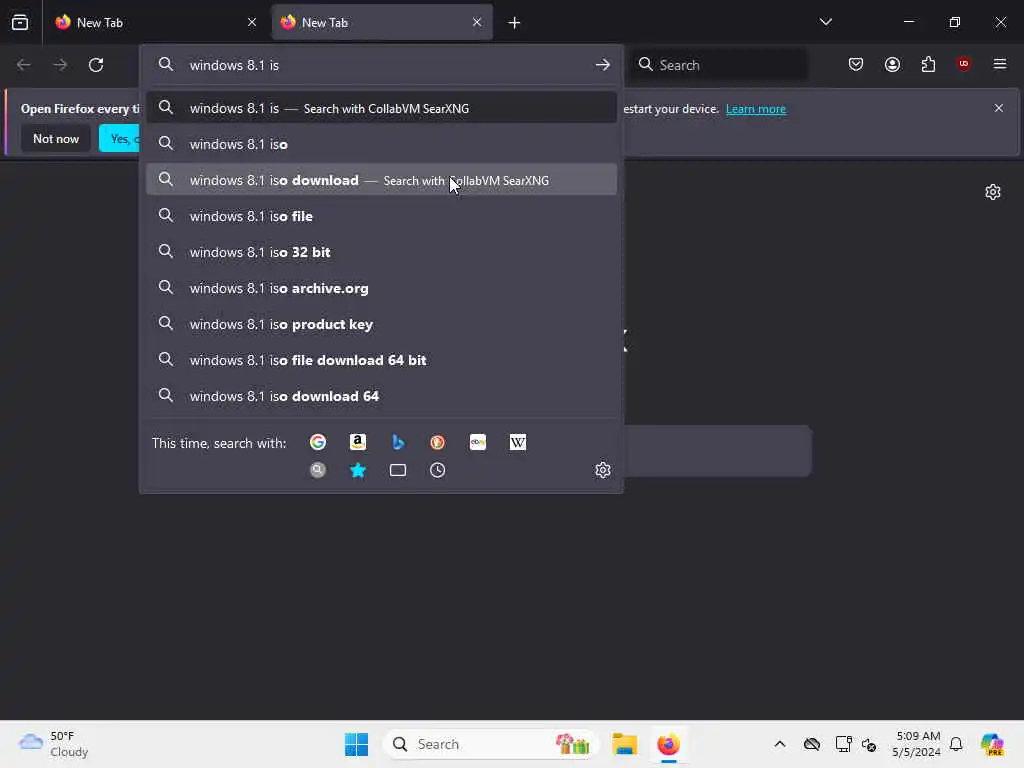Click the Yes button on Firefox prompt

point(120,138)
